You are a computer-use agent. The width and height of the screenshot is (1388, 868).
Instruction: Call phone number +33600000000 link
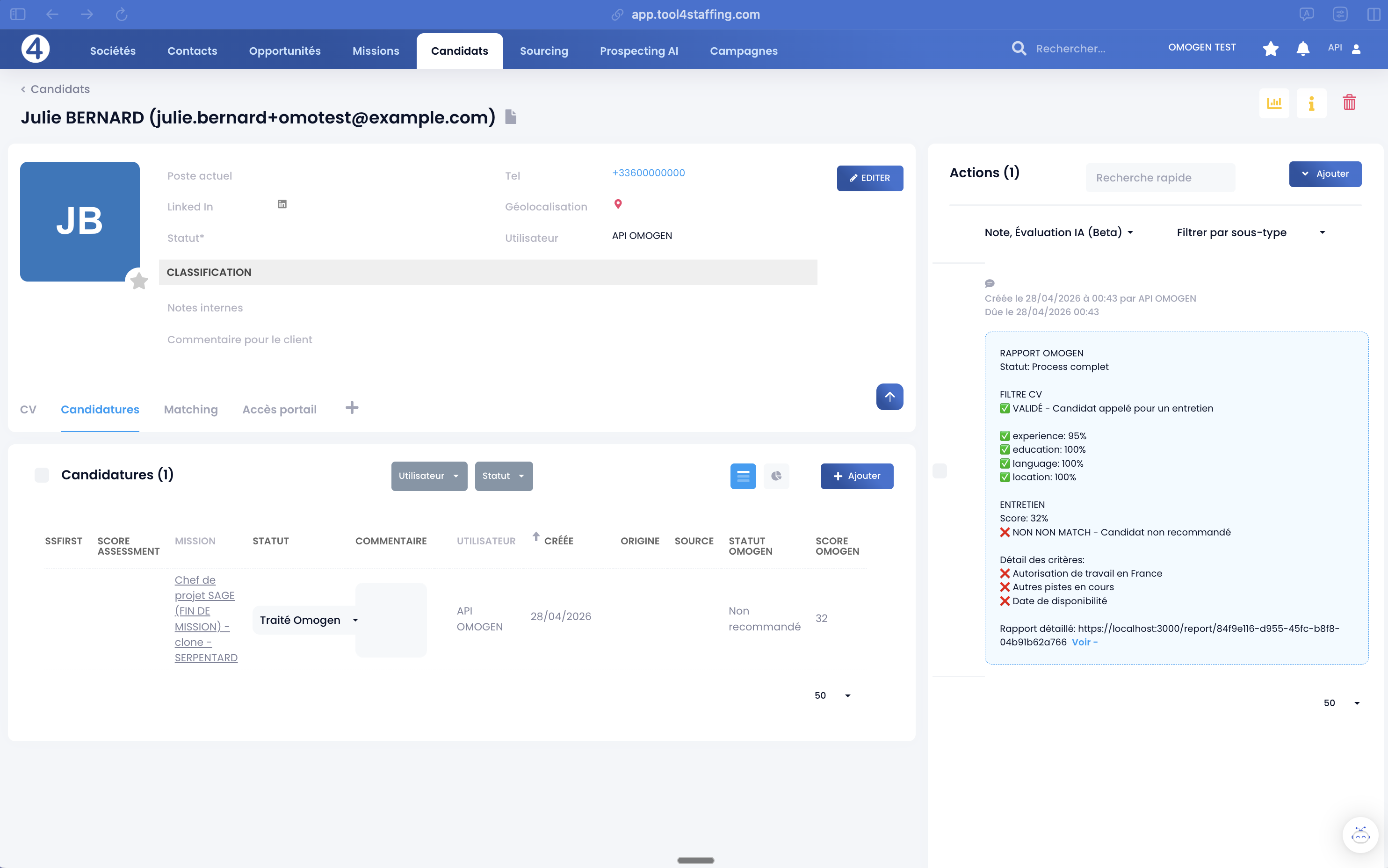click(648, 173)
